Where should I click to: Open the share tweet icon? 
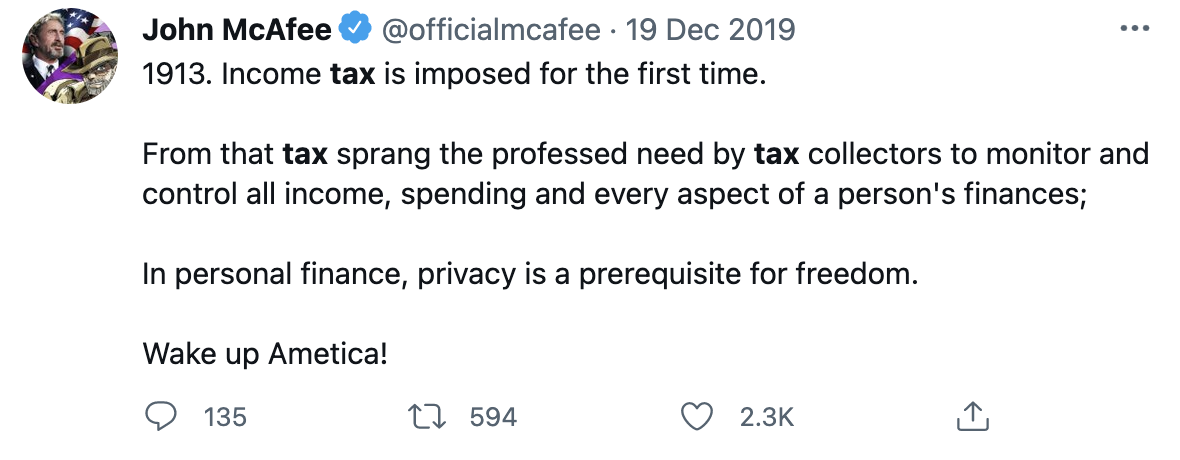click(x=972, y=416)
